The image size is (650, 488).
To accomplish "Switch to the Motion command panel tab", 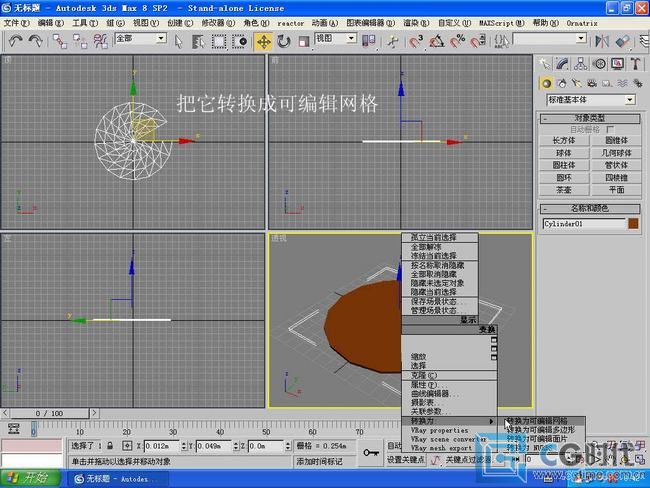I will coord(599,63).
